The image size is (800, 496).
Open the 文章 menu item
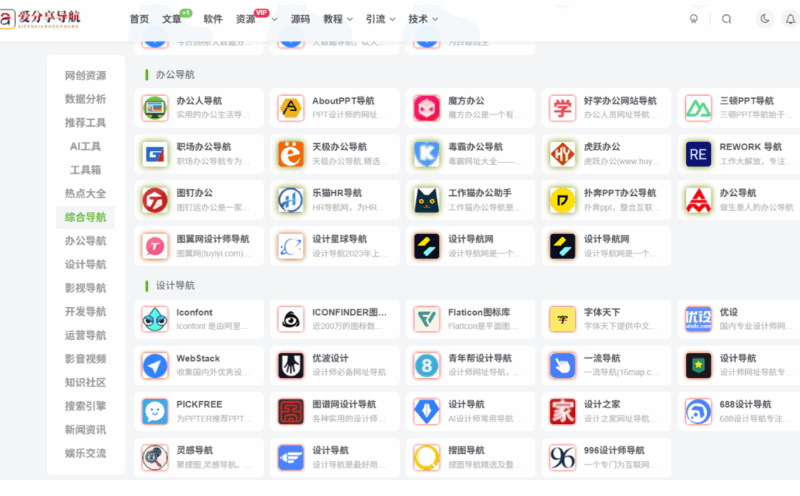tap(172, 19)
